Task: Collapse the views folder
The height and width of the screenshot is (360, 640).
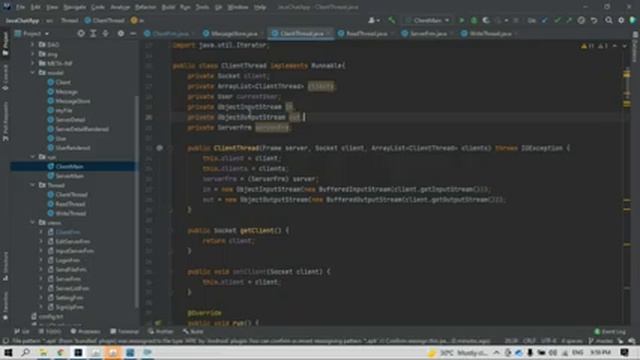Action: (33, 223)
